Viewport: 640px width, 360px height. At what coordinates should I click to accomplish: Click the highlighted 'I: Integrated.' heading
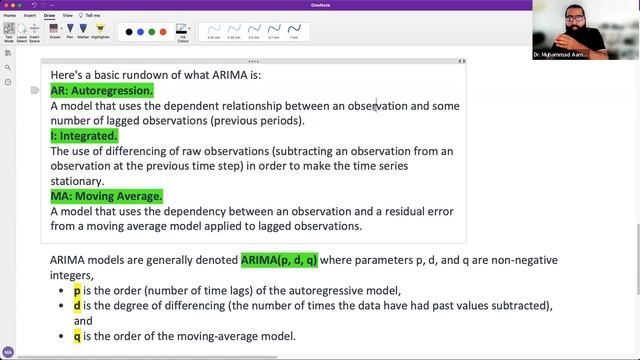(x=84, y=136)
